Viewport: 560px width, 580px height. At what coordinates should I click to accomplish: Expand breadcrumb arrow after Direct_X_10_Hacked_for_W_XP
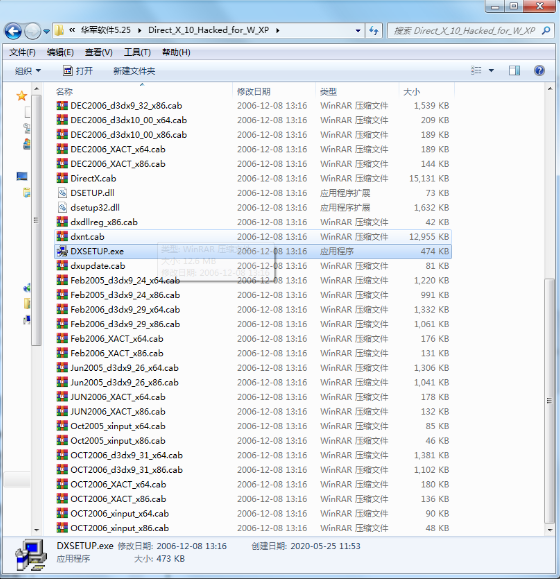[x=277, y=30]
